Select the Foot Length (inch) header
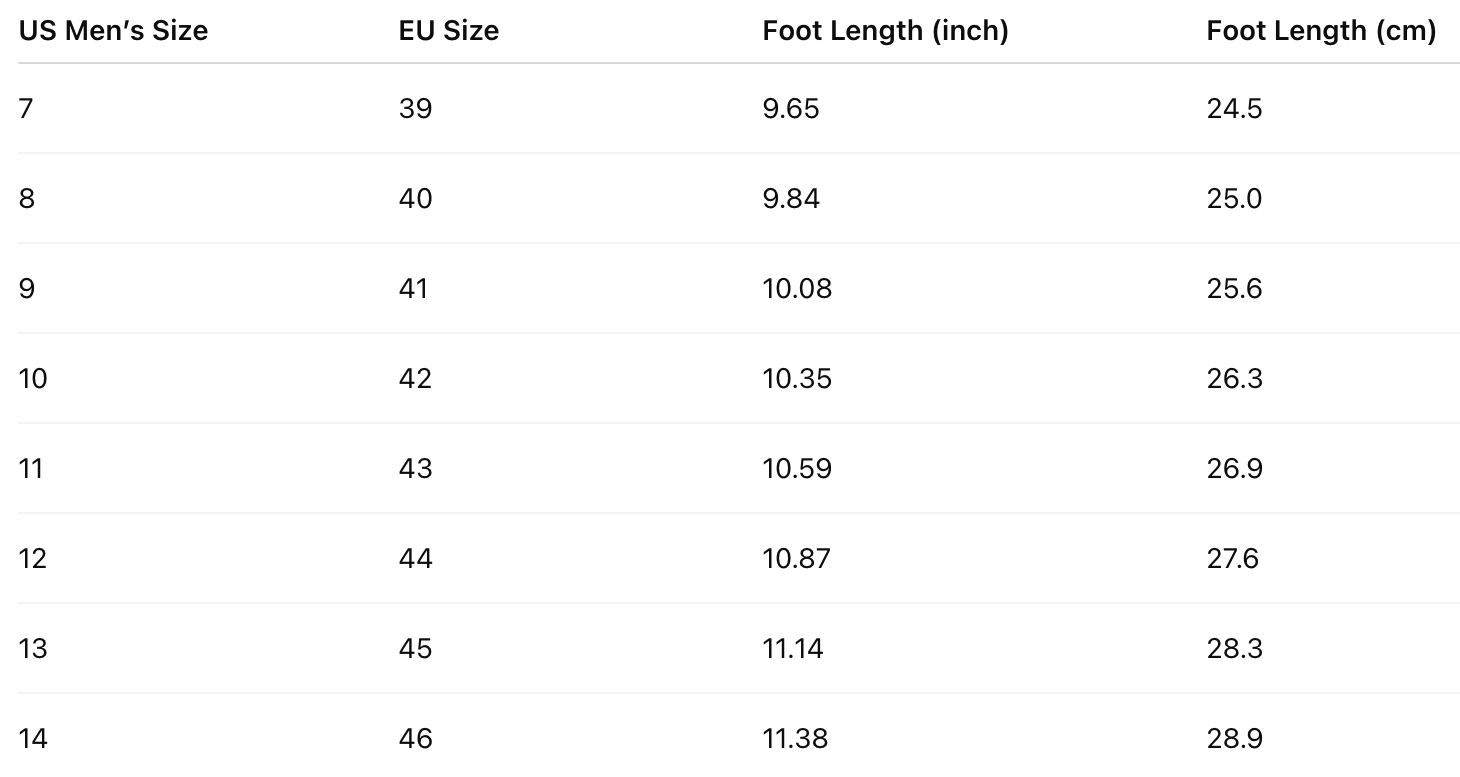The image size is (1460, 777). pos(885,31)
